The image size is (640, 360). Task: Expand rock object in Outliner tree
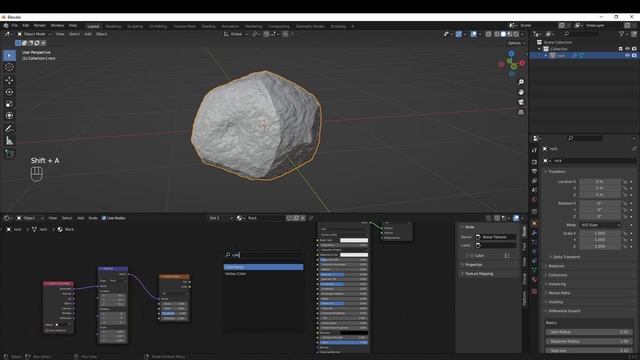tap(546, 56)
